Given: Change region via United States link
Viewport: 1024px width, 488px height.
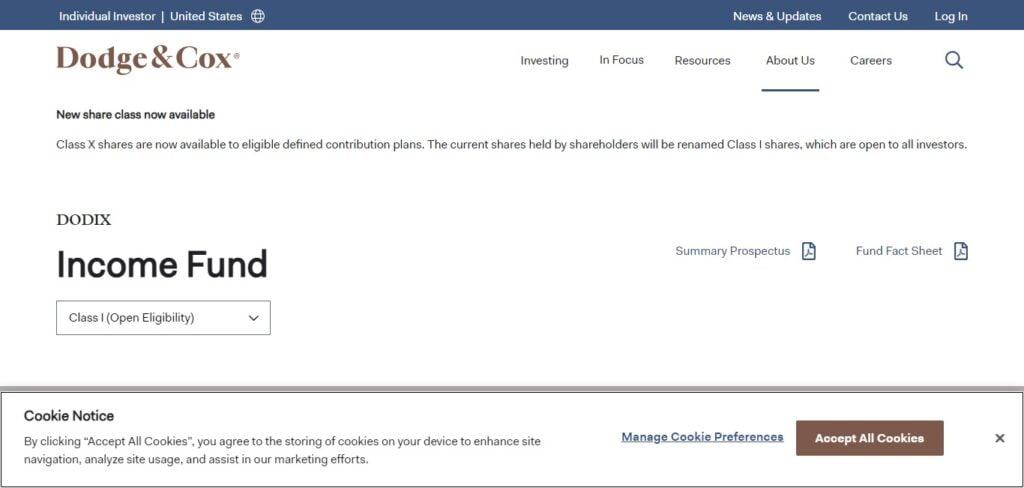Looking at the screenshot, I should point(206,16).
